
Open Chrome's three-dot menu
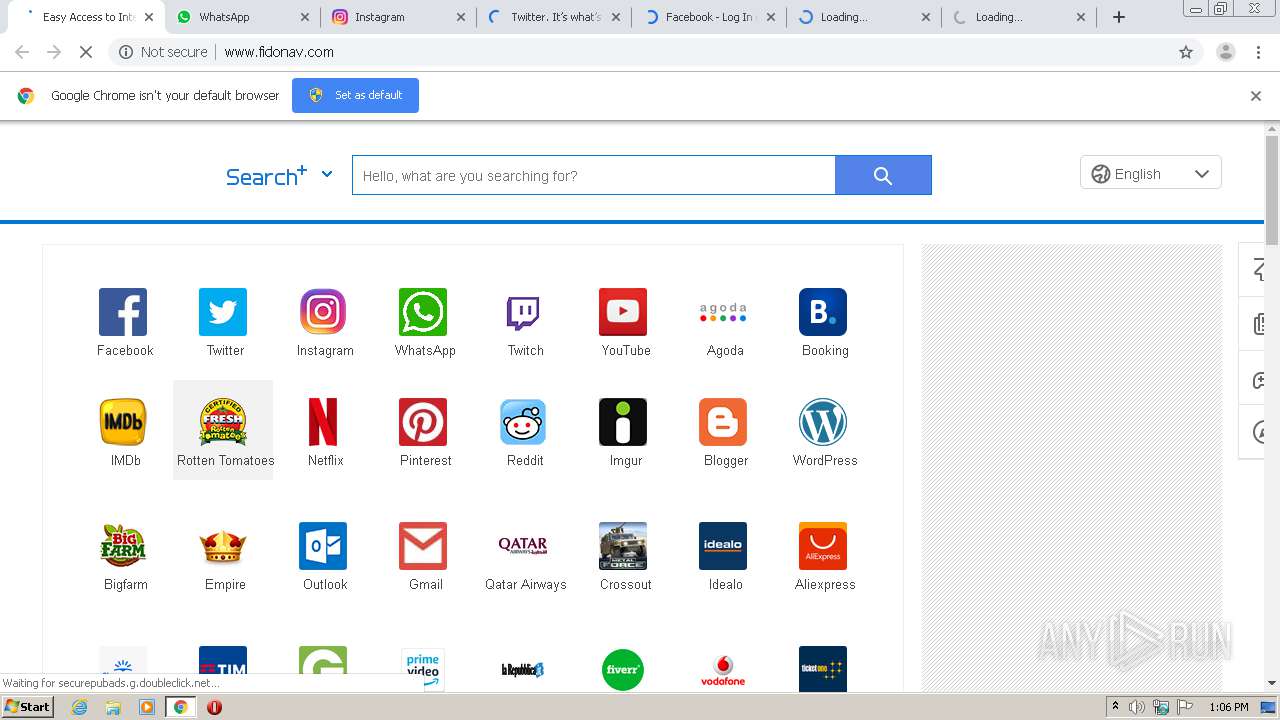(x=1258, y=52)
